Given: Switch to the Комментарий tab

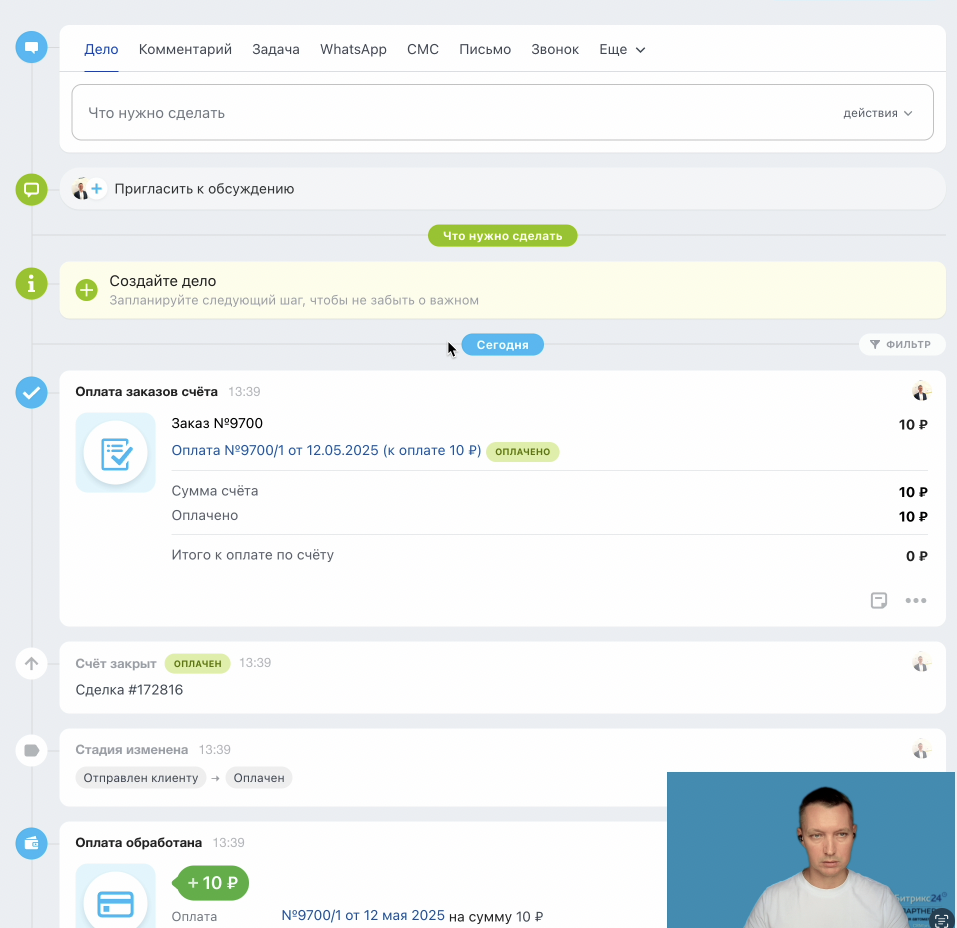Looking at the screenshot, I should 185,49.
